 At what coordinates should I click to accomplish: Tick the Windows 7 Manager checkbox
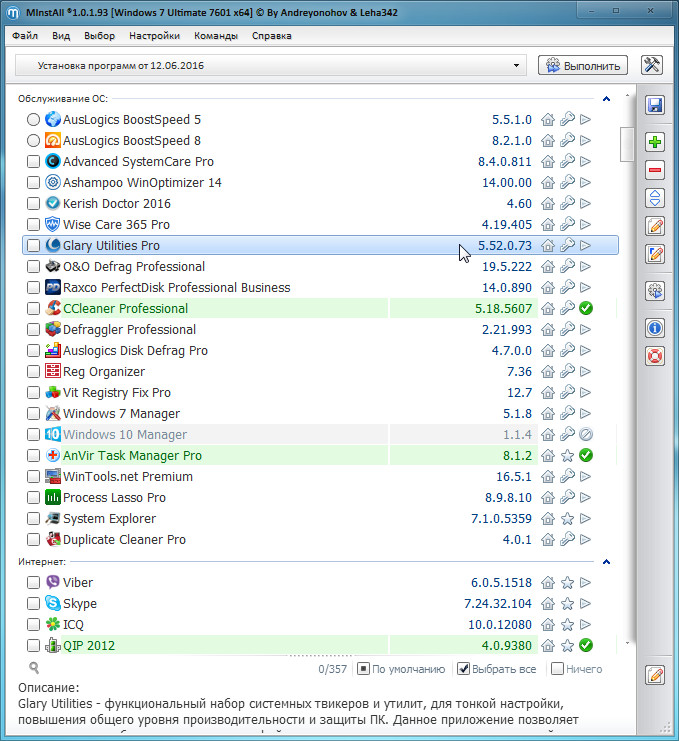(33, 414)
